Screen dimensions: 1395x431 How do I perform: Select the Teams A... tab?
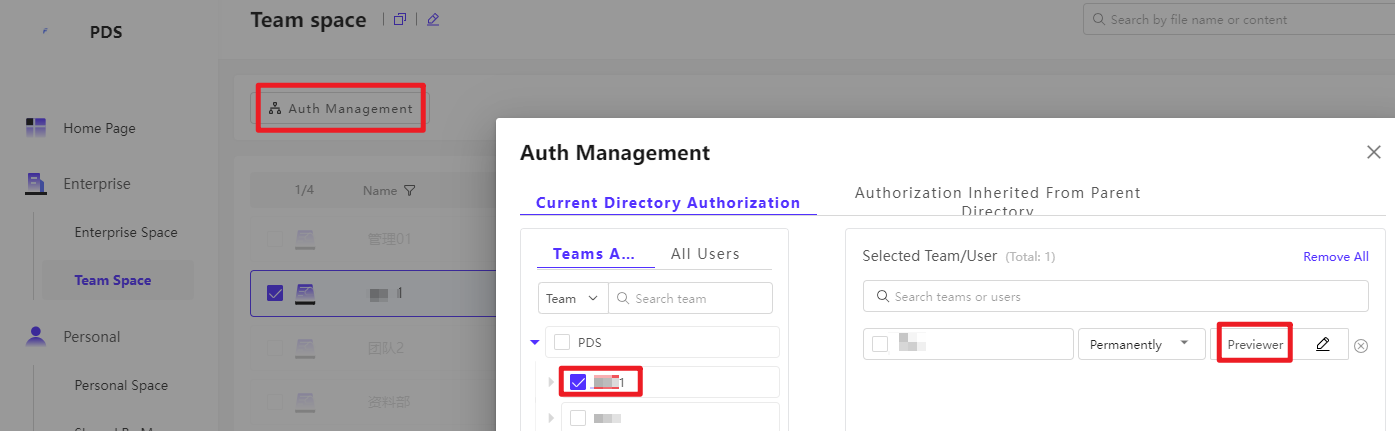594,254
